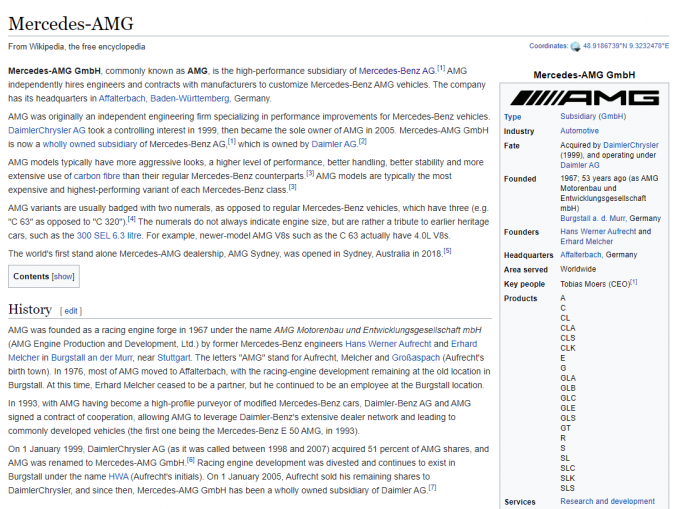Screen dimensions: 678x509
Task: Open Research and development link in Services
Action: (608, 501)
